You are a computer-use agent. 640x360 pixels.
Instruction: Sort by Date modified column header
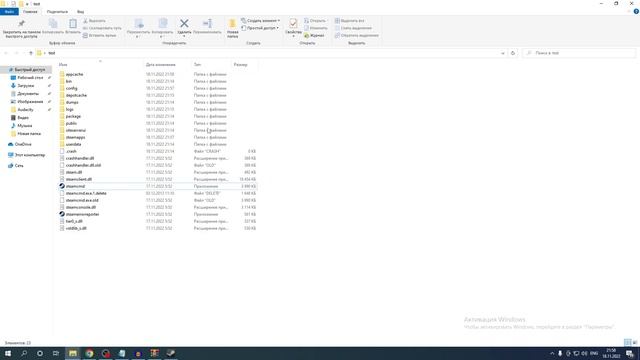(x=168, y=64)
